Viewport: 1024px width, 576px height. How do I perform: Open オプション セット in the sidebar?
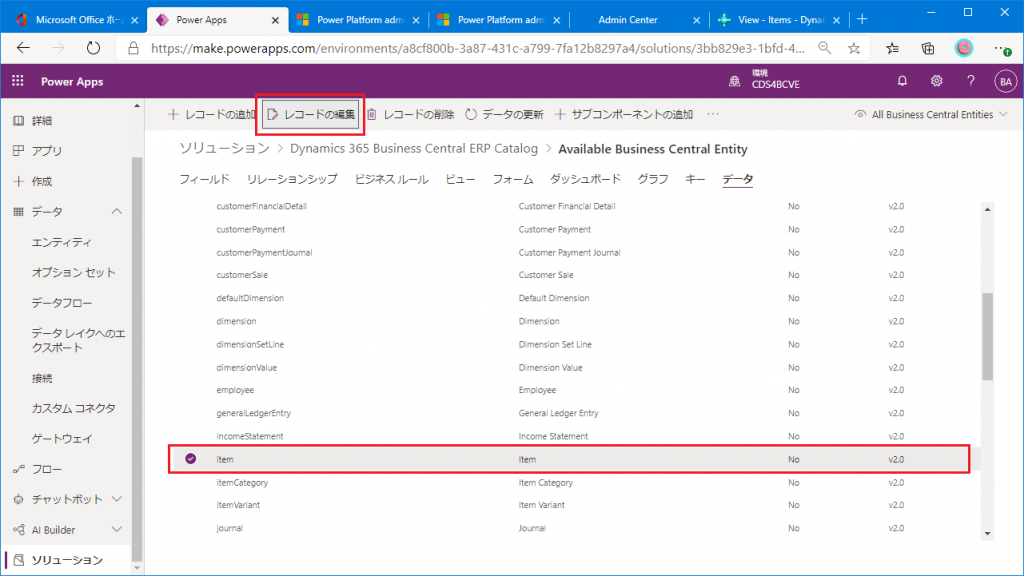click(x=73, y=272)
